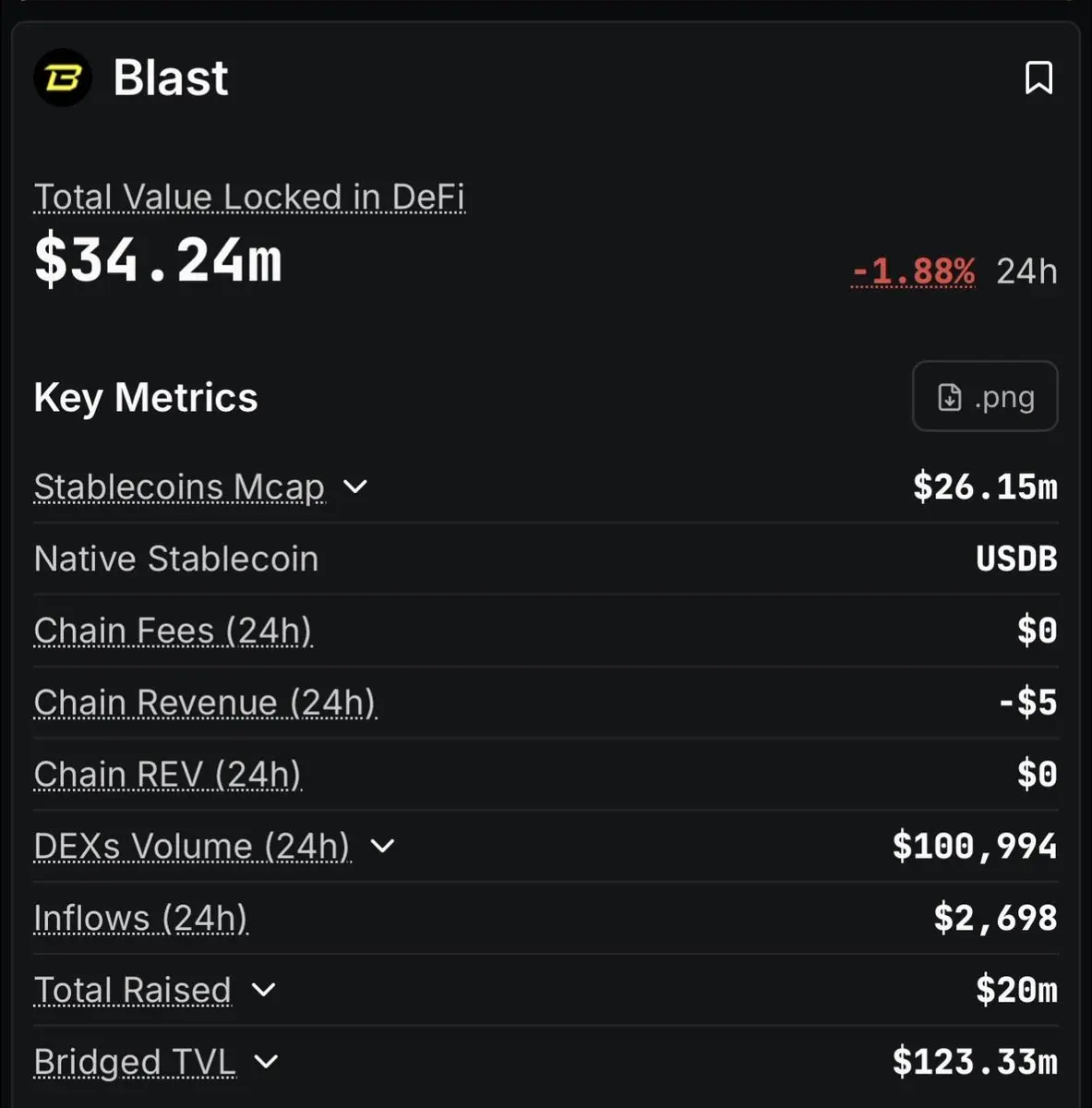1092x1108 pixels.
Task: Click the $34.24m TVL value
Action: (x=158, y=260)
